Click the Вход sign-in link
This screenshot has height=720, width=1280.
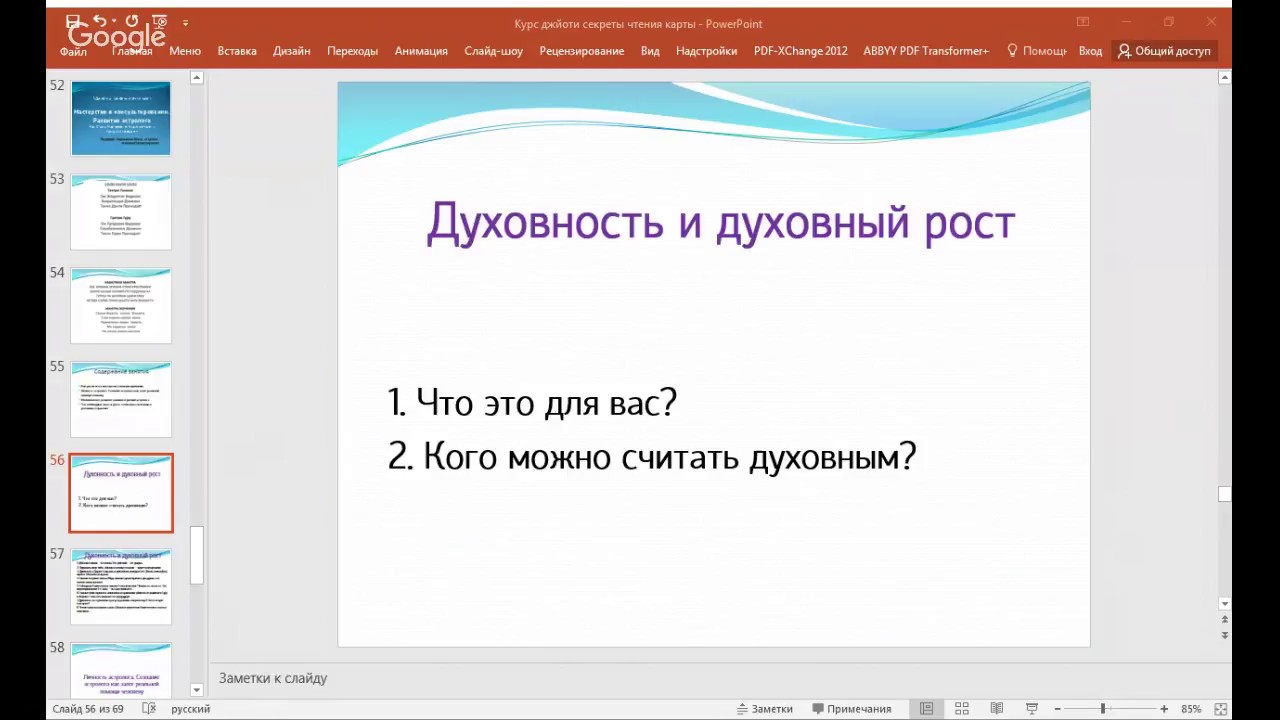1090,51
